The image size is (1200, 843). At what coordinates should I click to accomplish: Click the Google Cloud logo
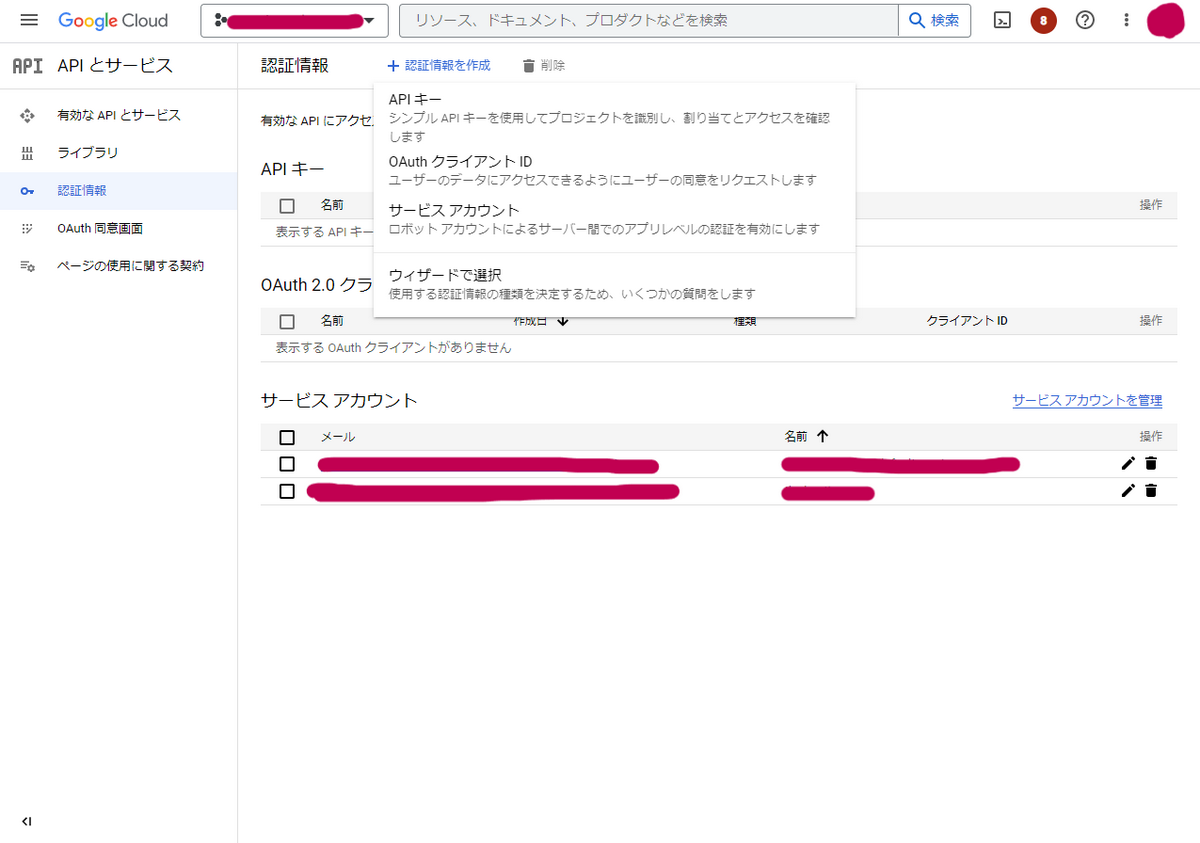click(x=113, y=20)
